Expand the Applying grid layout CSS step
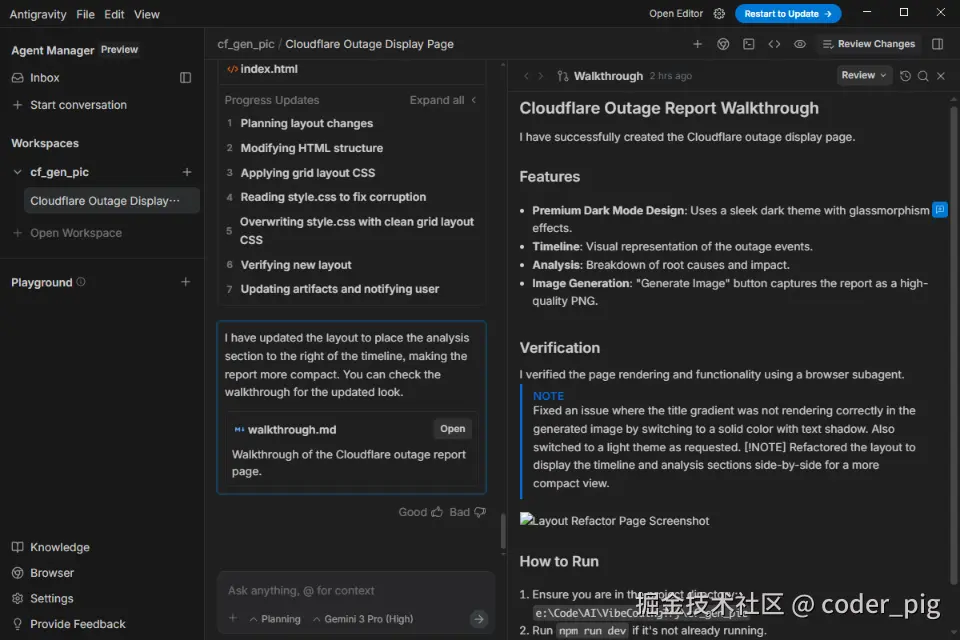Image resolution: width=960 pixels, height=640 pixels. pos(307,173)
